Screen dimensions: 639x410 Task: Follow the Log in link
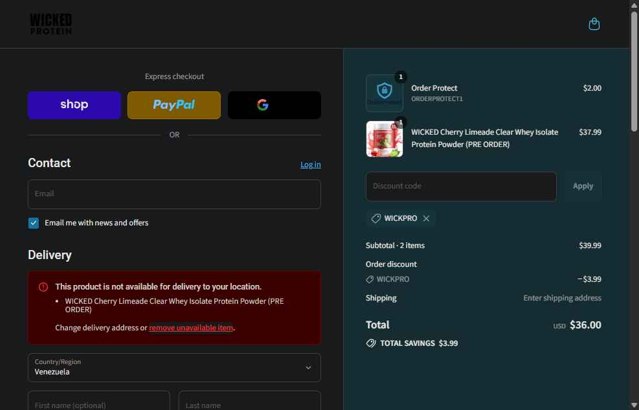coord(311,165)
